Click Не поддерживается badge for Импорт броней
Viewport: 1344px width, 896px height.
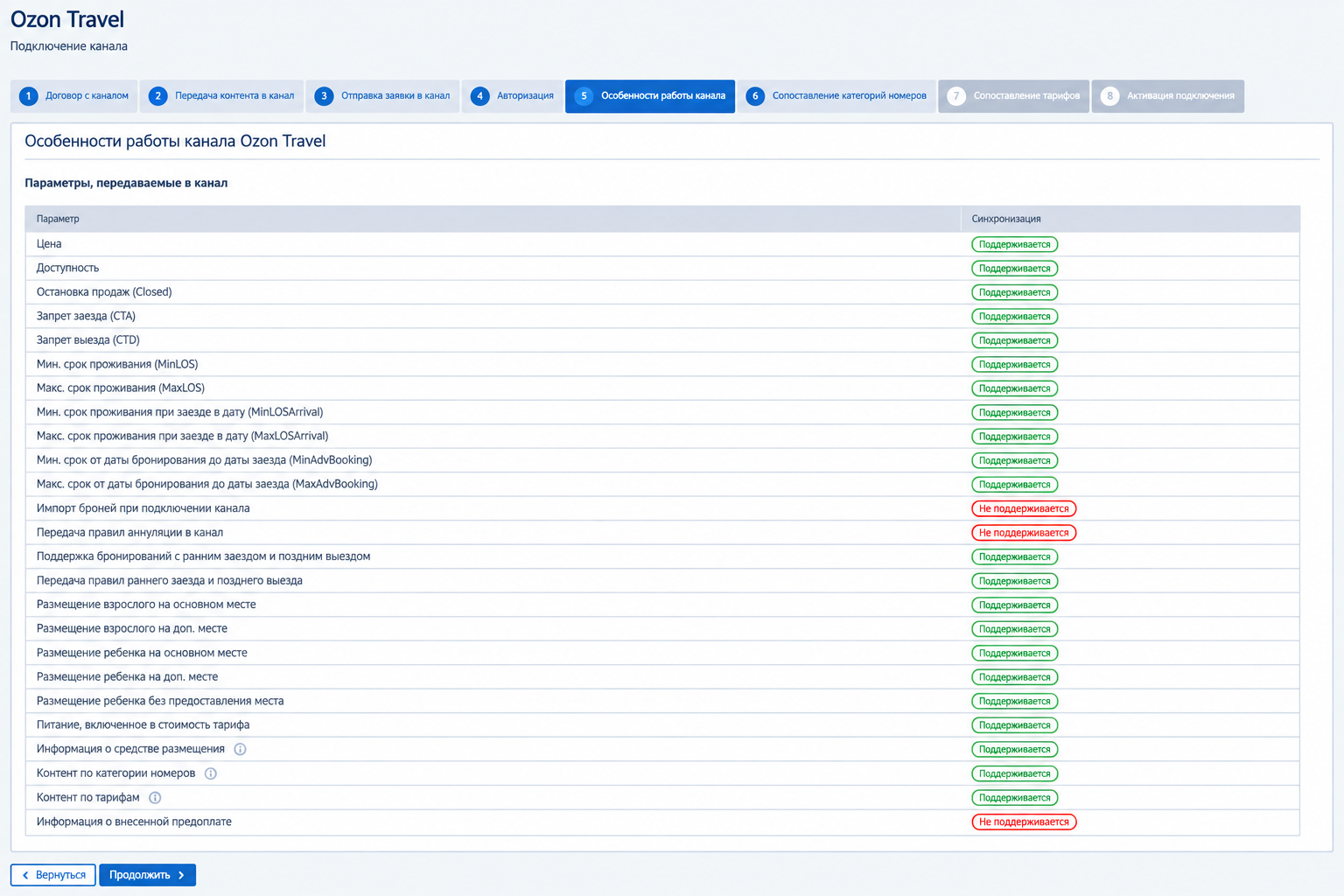pos(1024,508)
